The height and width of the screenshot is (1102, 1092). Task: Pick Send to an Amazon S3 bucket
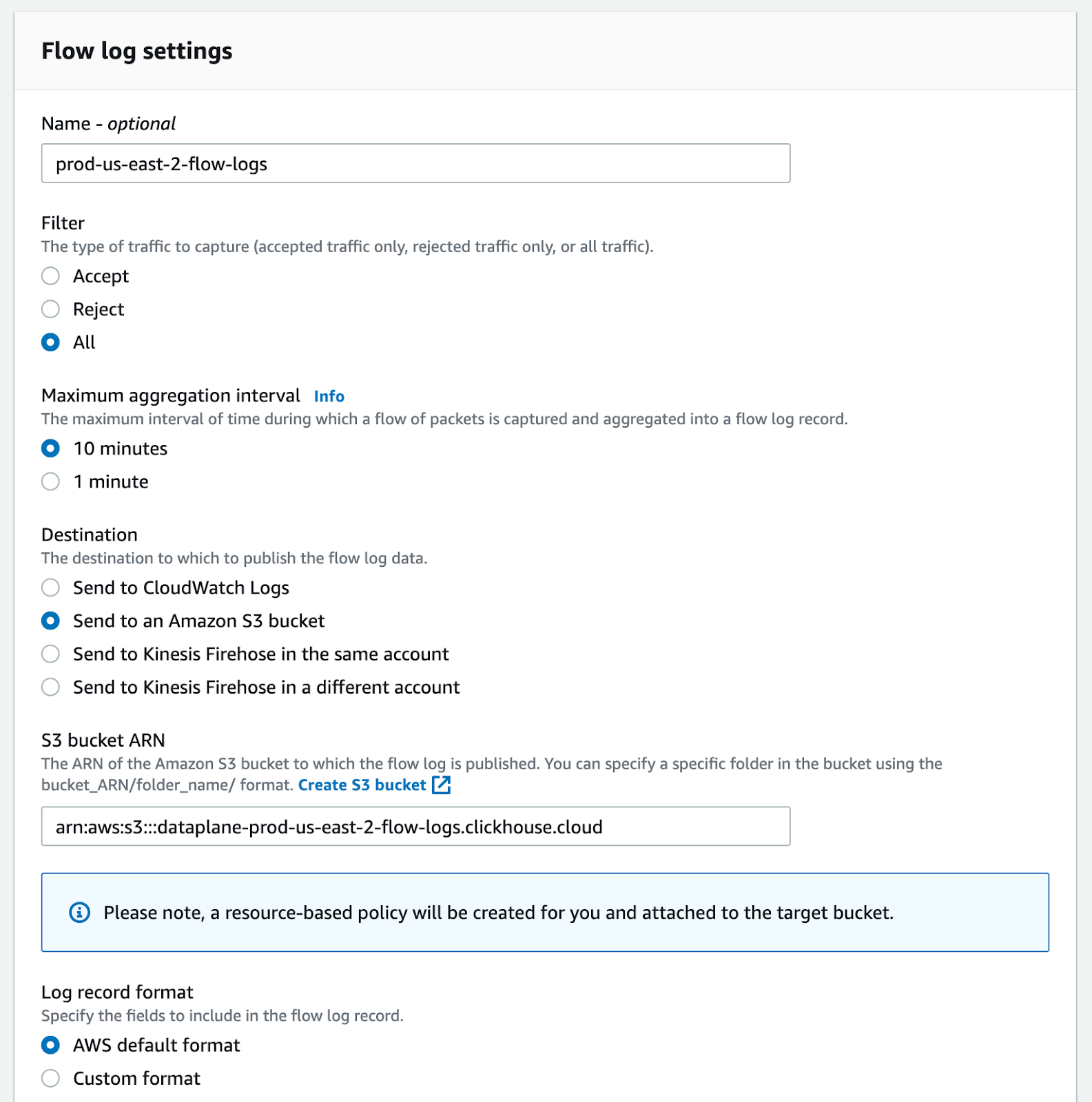click(50, 621)
